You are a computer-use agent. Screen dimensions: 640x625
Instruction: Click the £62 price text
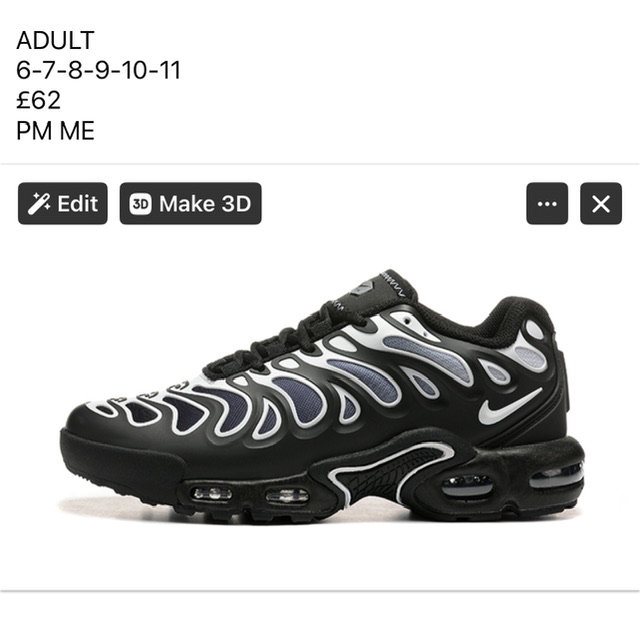(x=38, y=100)
